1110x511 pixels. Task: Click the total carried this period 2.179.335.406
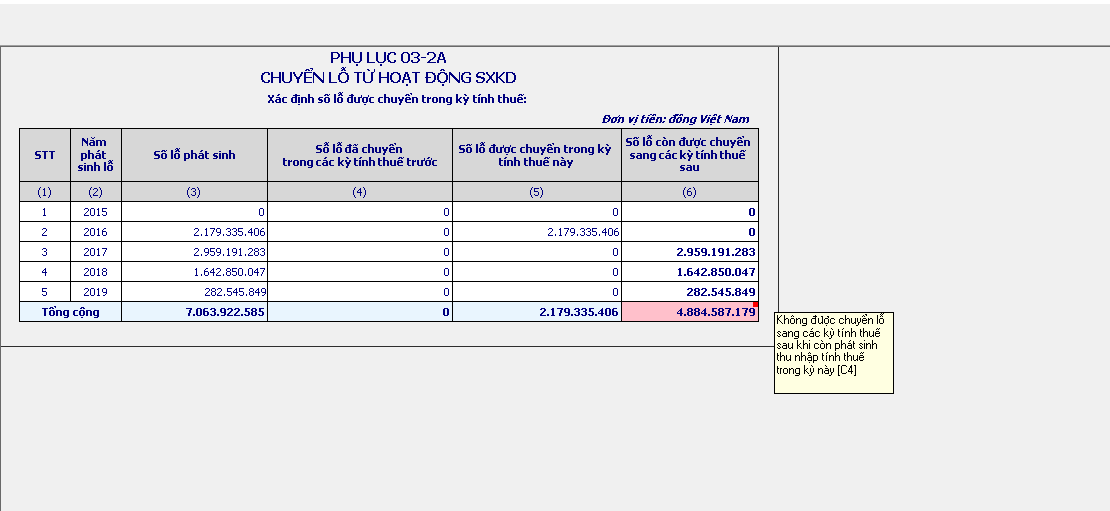(x=536, y=312)
